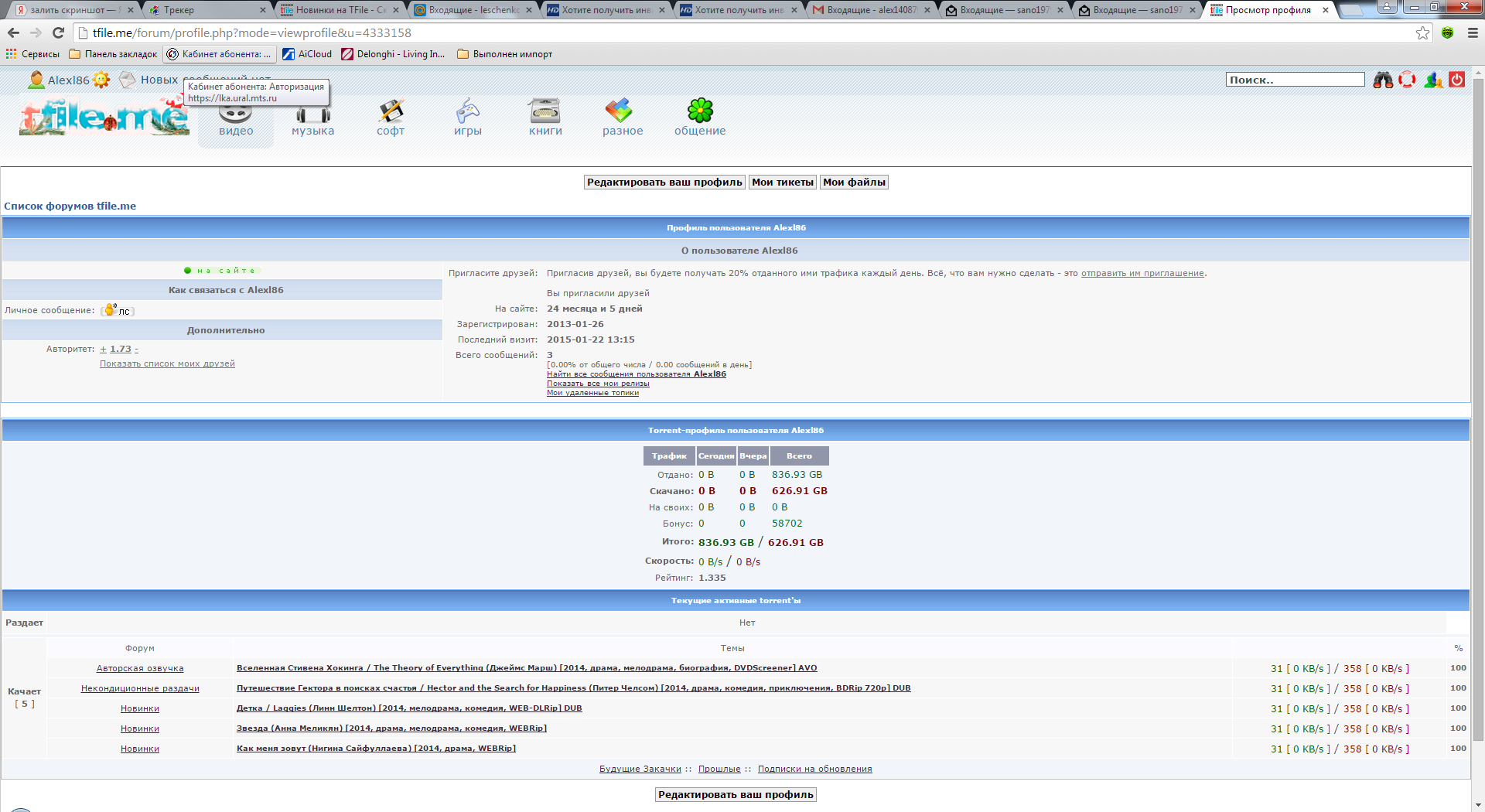Open the игры gamepad category
The height and width of the screenshot is (812, 1485).
click(467, 112)
